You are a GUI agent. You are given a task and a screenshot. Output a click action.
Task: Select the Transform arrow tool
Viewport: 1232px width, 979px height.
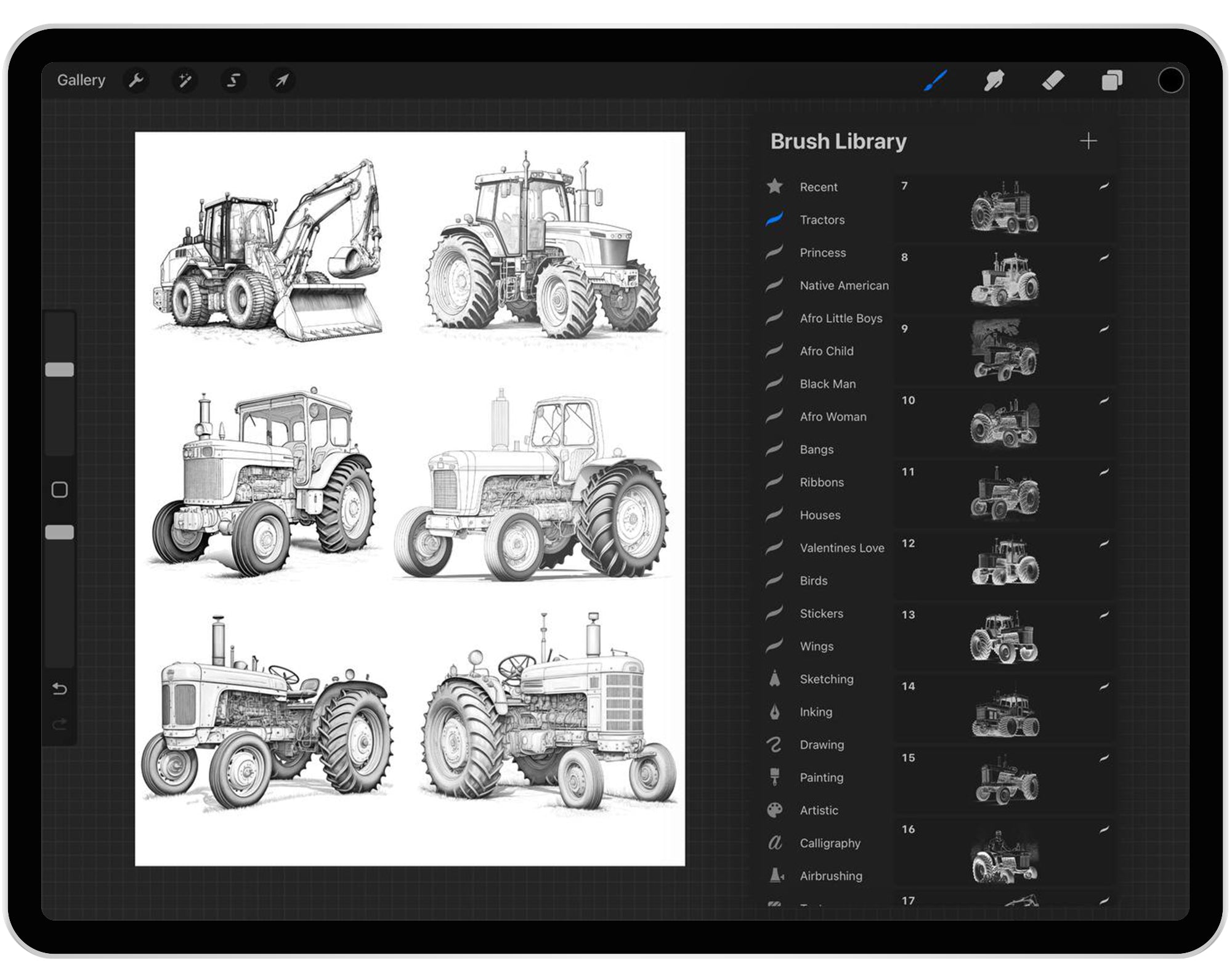pyautogui.click(x=282, y=79)
